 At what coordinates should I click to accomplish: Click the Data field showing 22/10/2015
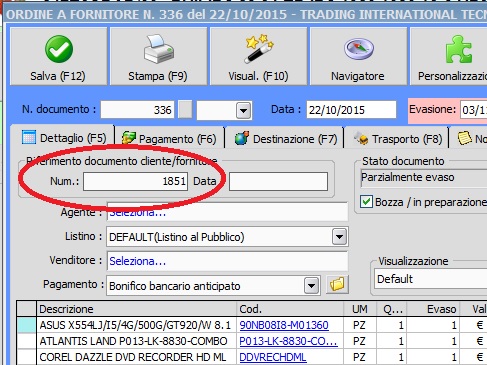coord(351,110)
